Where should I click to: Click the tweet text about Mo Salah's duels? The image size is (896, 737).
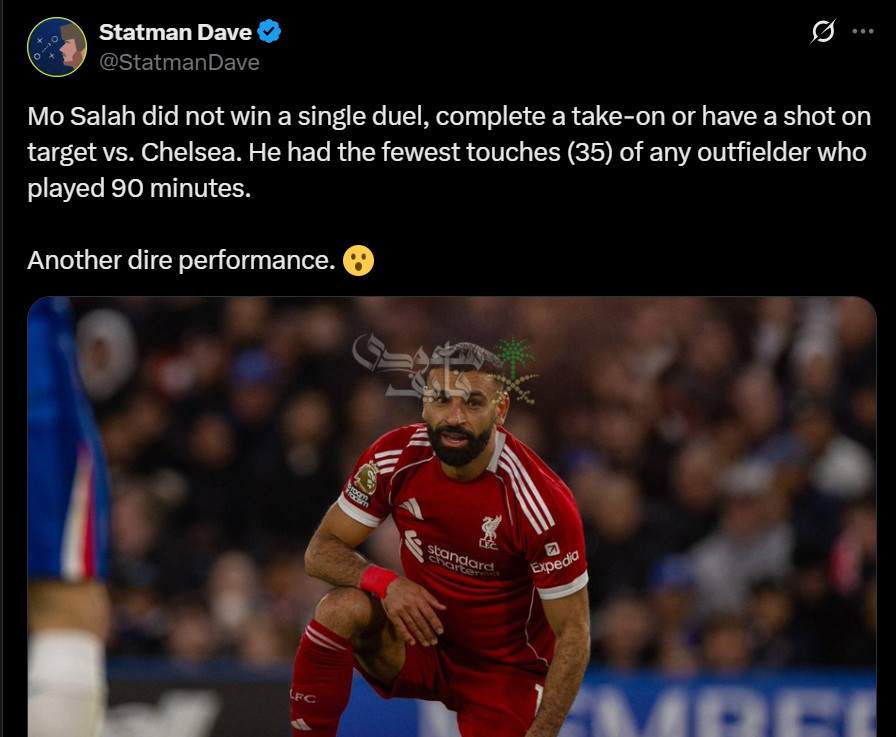(x=449, y=152)
